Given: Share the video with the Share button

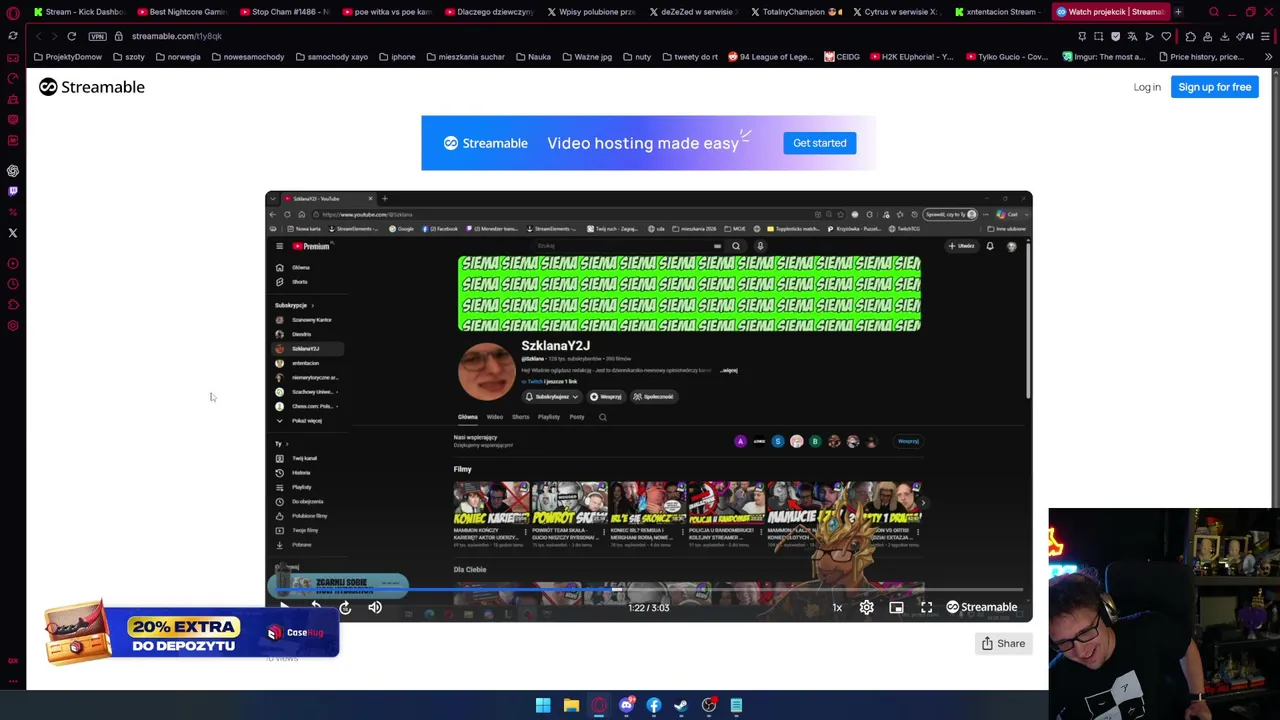Looking at the screenshot, I should pos(1003,643).
